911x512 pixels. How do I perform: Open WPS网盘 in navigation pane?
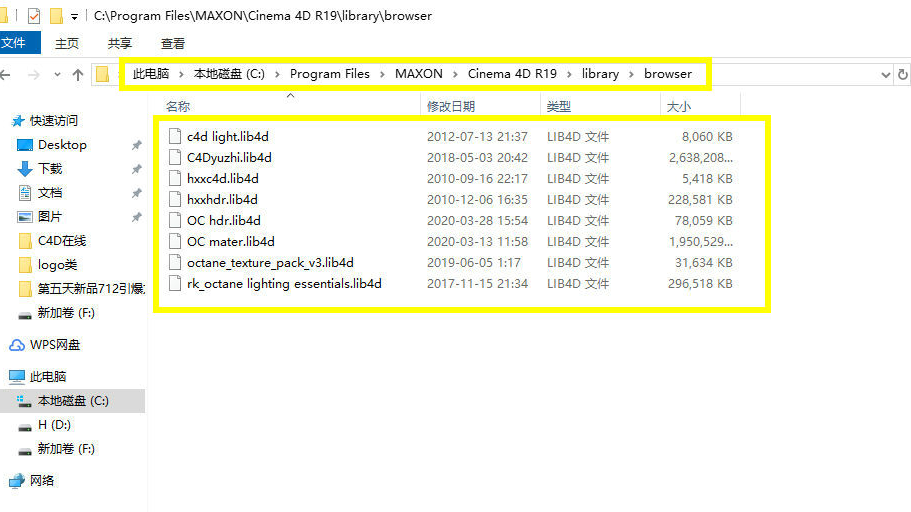pos(55,345)
